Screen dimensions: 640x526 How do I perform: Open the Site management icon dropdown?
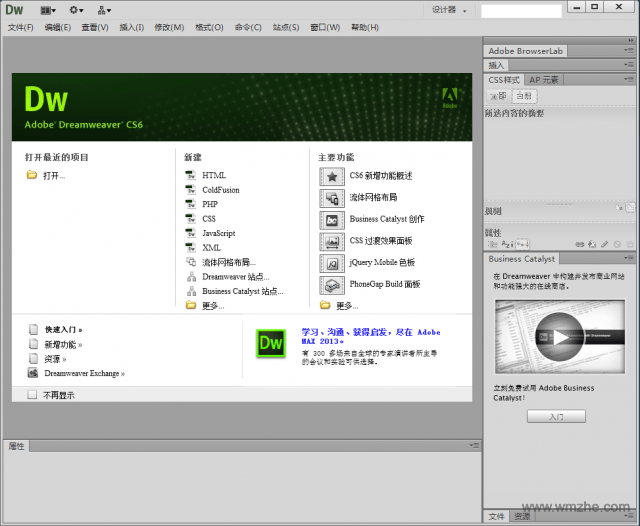[104, 10]
